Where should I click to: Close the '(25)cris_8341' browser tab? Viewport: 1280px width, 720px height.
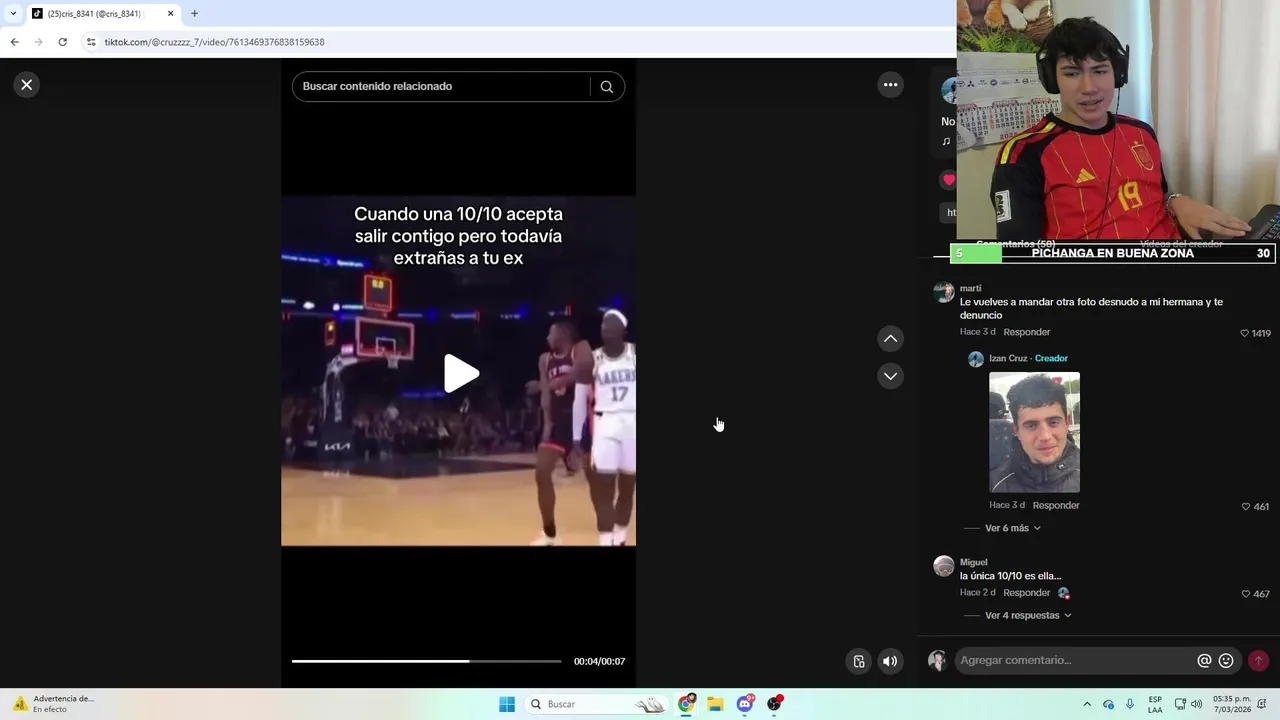[x=170, y=13]
